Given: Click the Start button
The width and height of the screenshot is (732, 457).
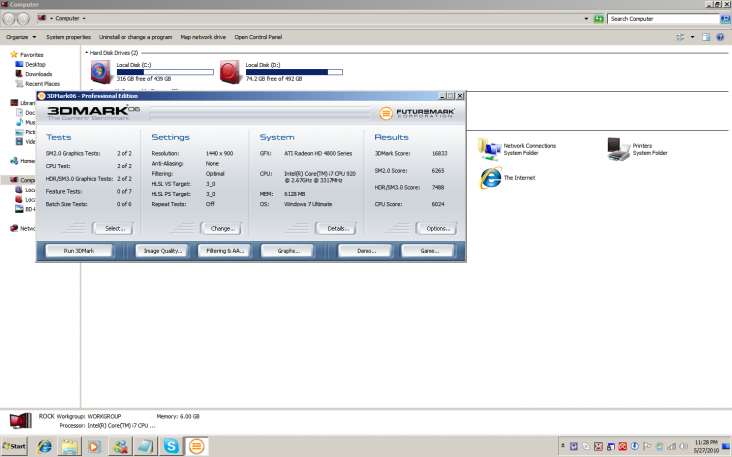Looking at the screenshot, I should (14, 446).
